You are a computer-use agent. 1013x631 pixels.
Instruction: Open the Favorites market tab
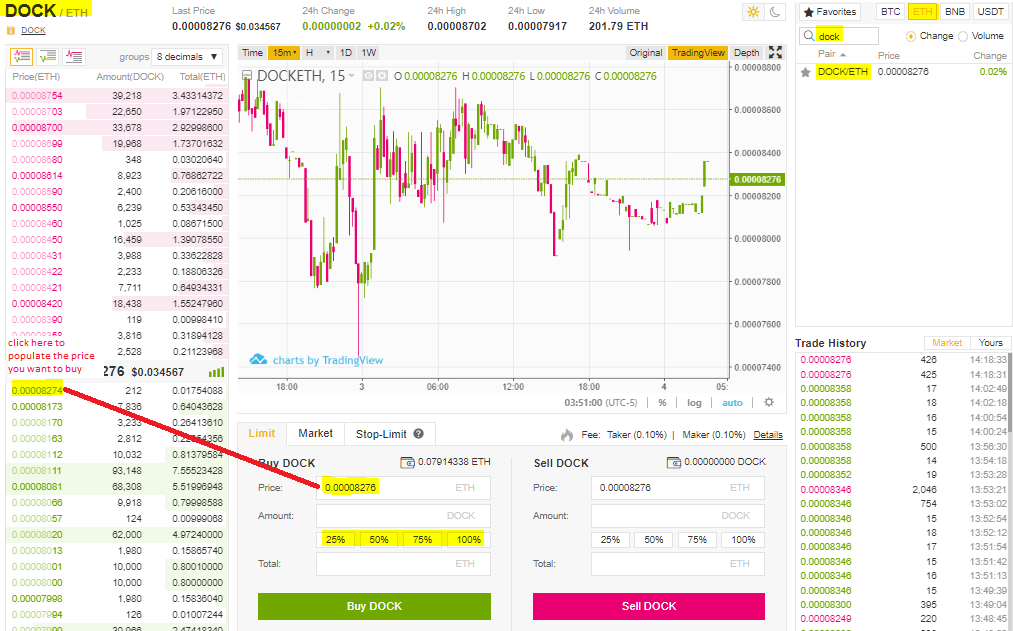pos(830,12)
